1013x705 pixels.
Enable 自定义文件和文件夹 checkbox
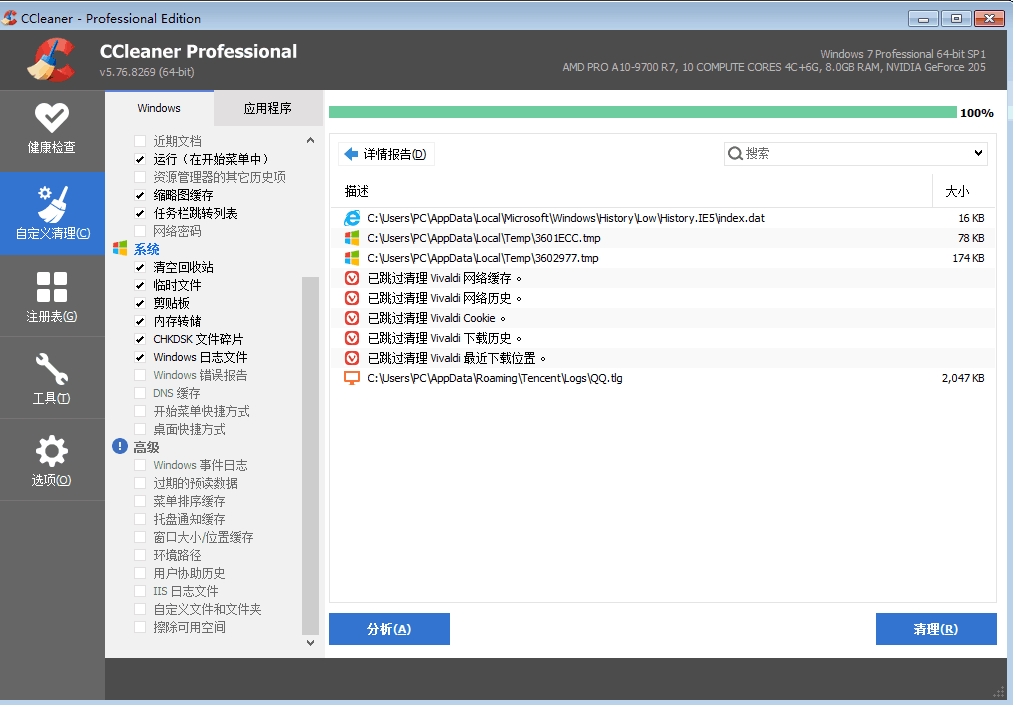(140, 609)
